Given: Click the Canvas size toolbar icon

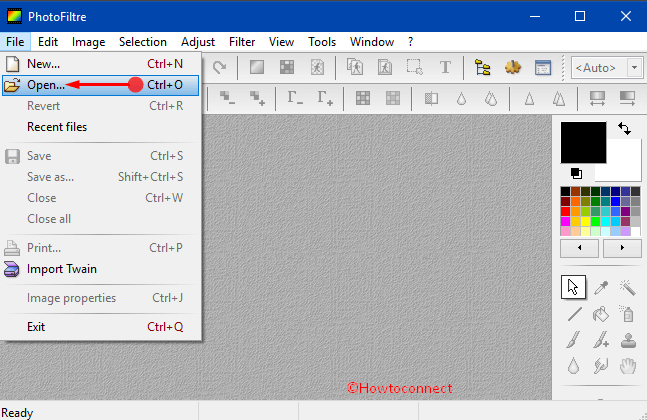Looking at the screenshot, I should (x=385, y=67).
